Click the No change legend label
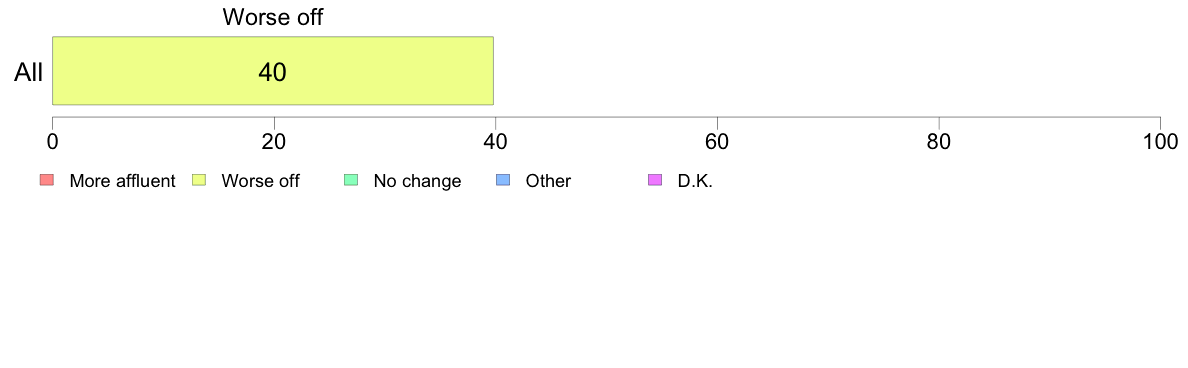This screenshot has width=1188, height=368. click(417, 181)
